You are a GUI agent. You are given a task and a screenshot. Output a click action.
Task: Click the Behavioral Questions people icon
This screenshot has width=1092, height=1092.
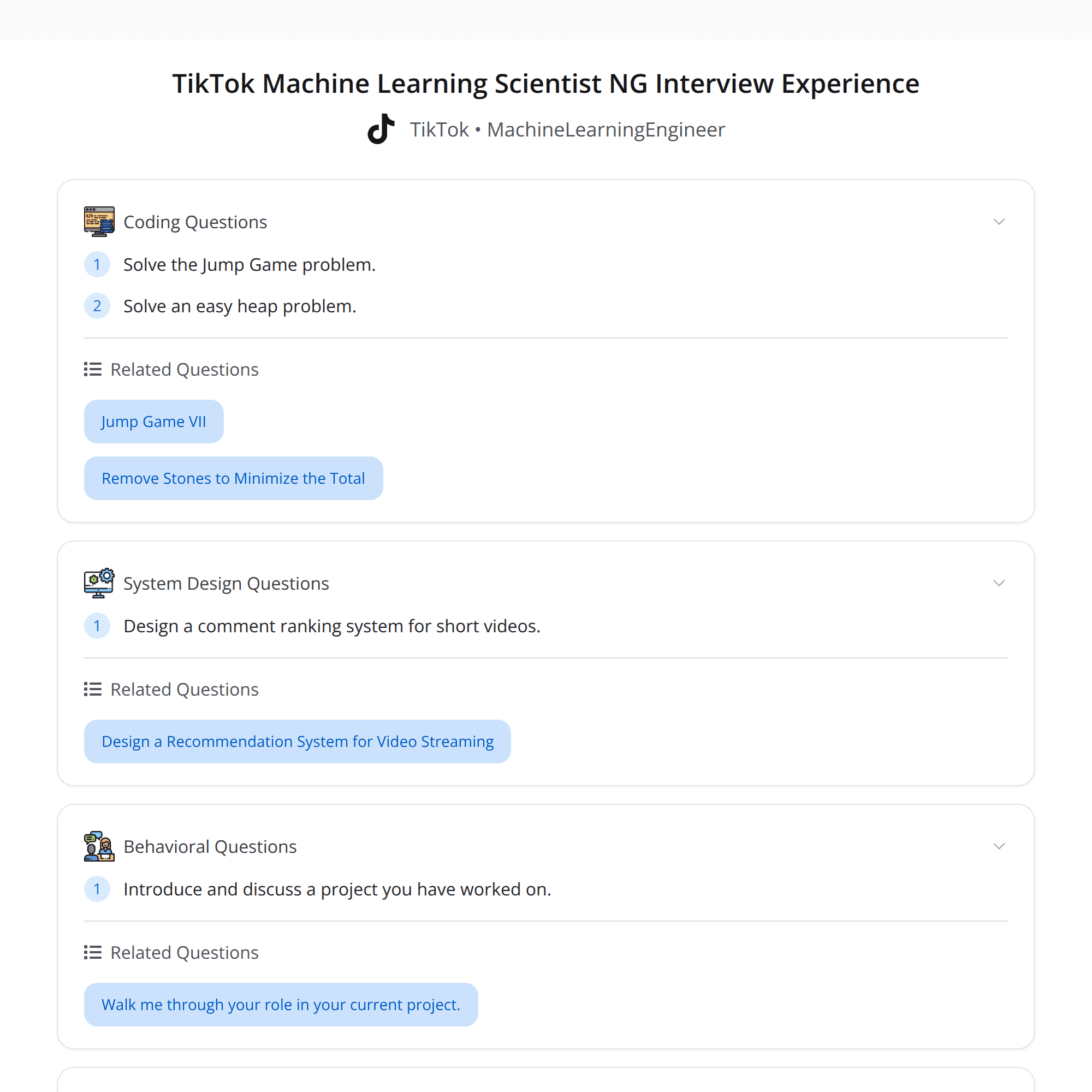coord(99,846)
